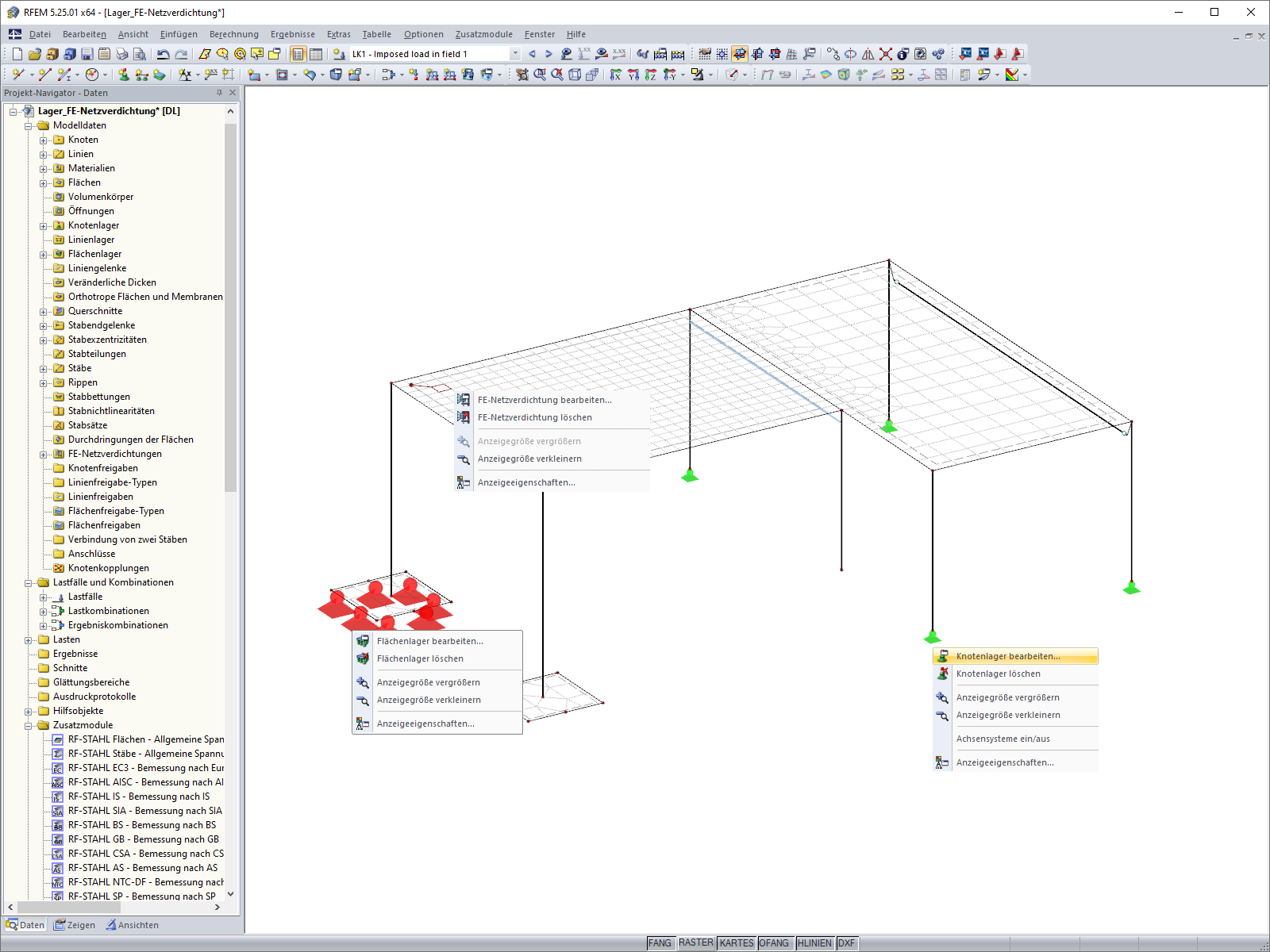
Task: Choose Achsensysteme ein/aus menu entry
Action: [x=1016, y=739]
